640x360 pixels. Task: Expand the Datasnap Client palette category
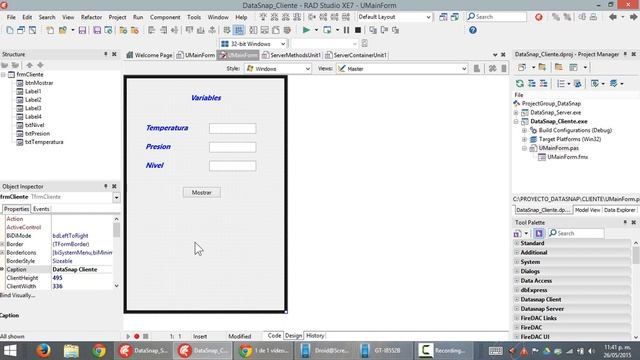point(517,300)
